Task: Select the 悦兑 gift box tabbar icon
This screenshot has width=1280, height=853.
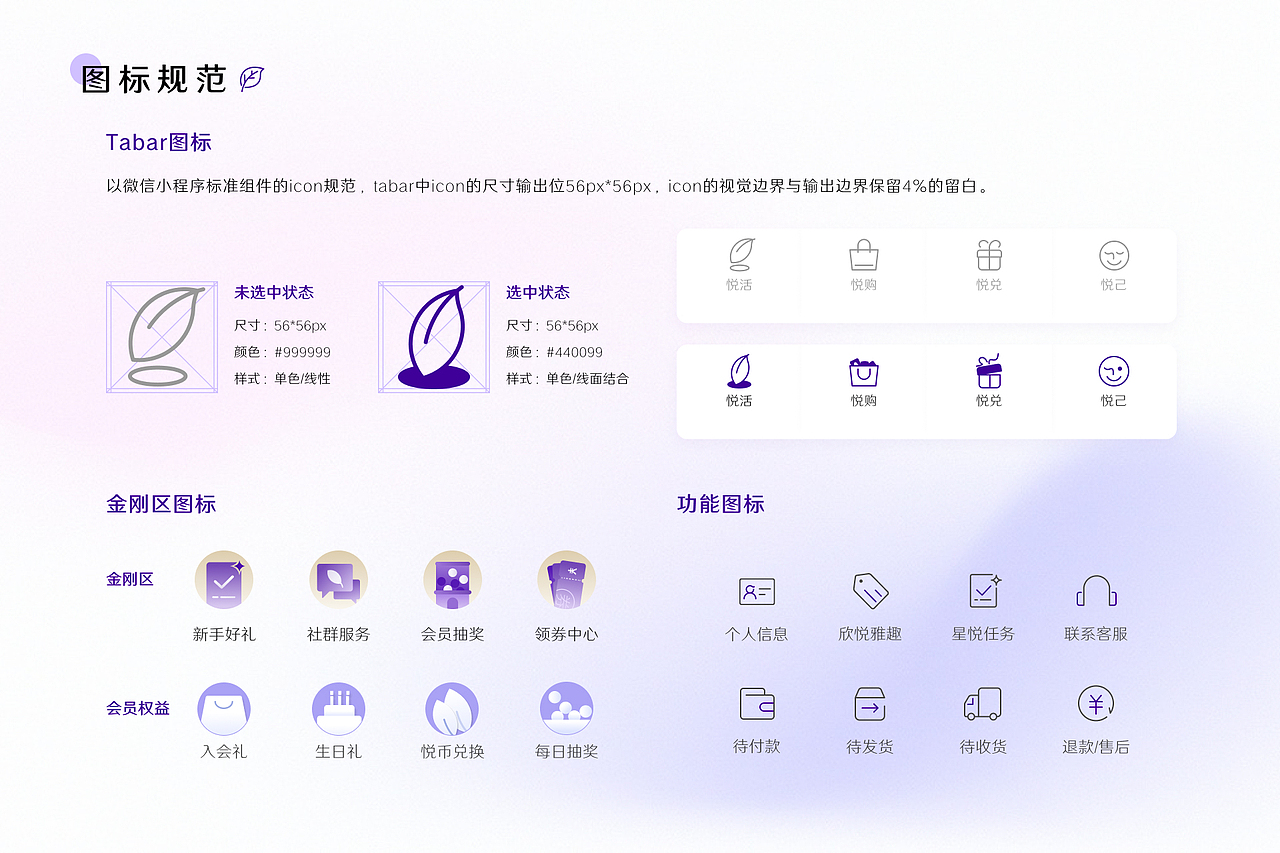Action: [x=988, y=372]
